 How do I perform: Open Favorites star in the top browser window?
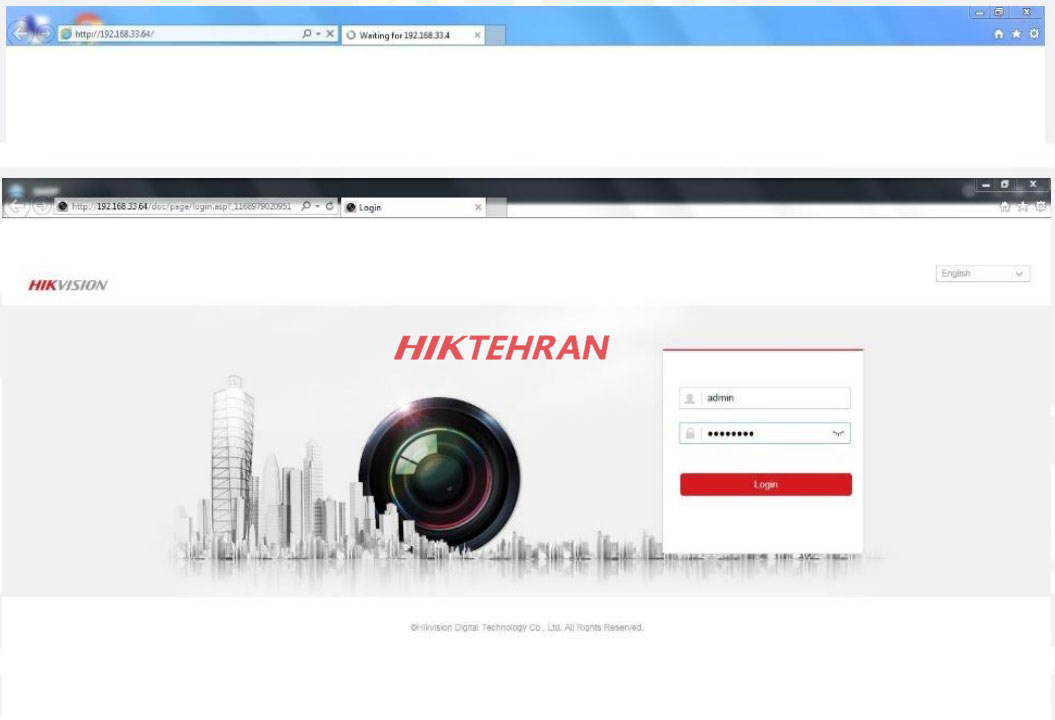[1016, 34]
